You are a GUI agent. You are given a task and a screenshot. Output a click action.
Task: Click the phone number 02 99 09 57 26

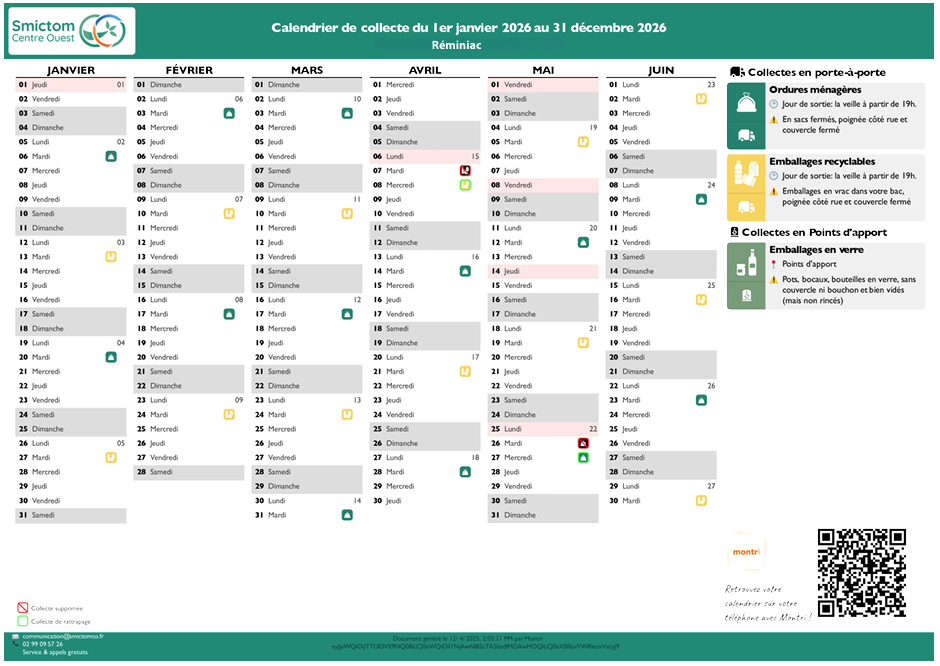[42, 644]
